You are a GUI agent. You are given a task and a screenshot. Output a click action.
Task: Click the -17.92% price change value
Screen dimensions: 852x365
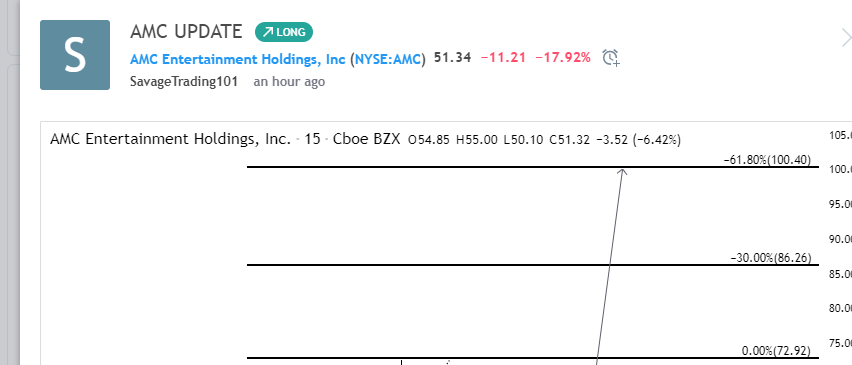(563, 58)
